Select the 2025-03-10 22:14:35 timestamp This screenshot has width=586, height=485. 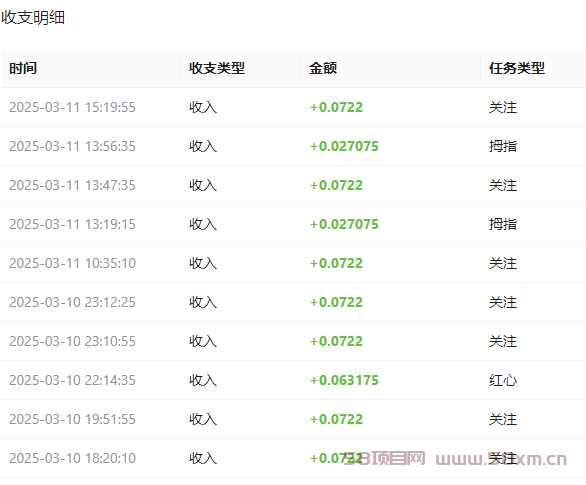pyautogui.click(x=72, y=380)
